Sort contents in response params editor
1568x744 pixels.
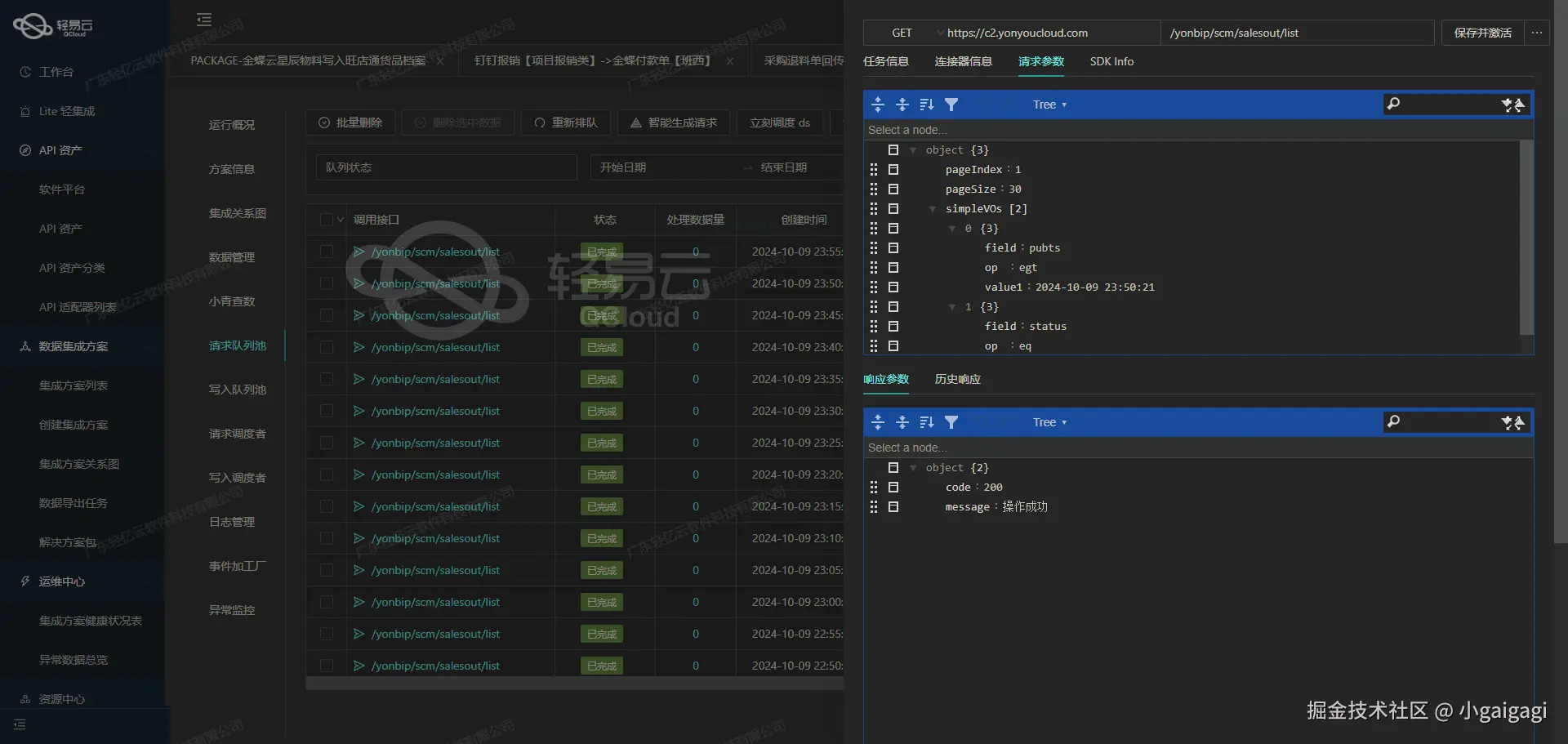[x=927, y=422]
